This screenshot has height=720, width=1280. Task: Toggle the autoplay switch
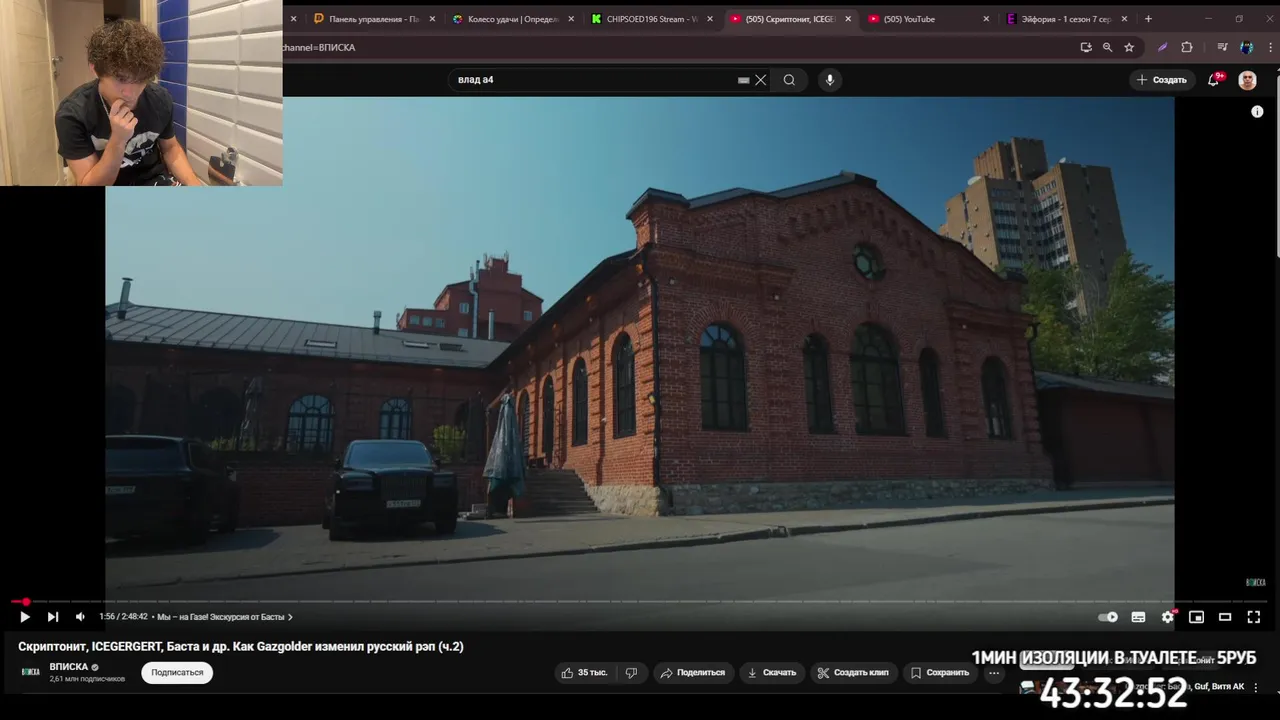tap(1108, 617)
